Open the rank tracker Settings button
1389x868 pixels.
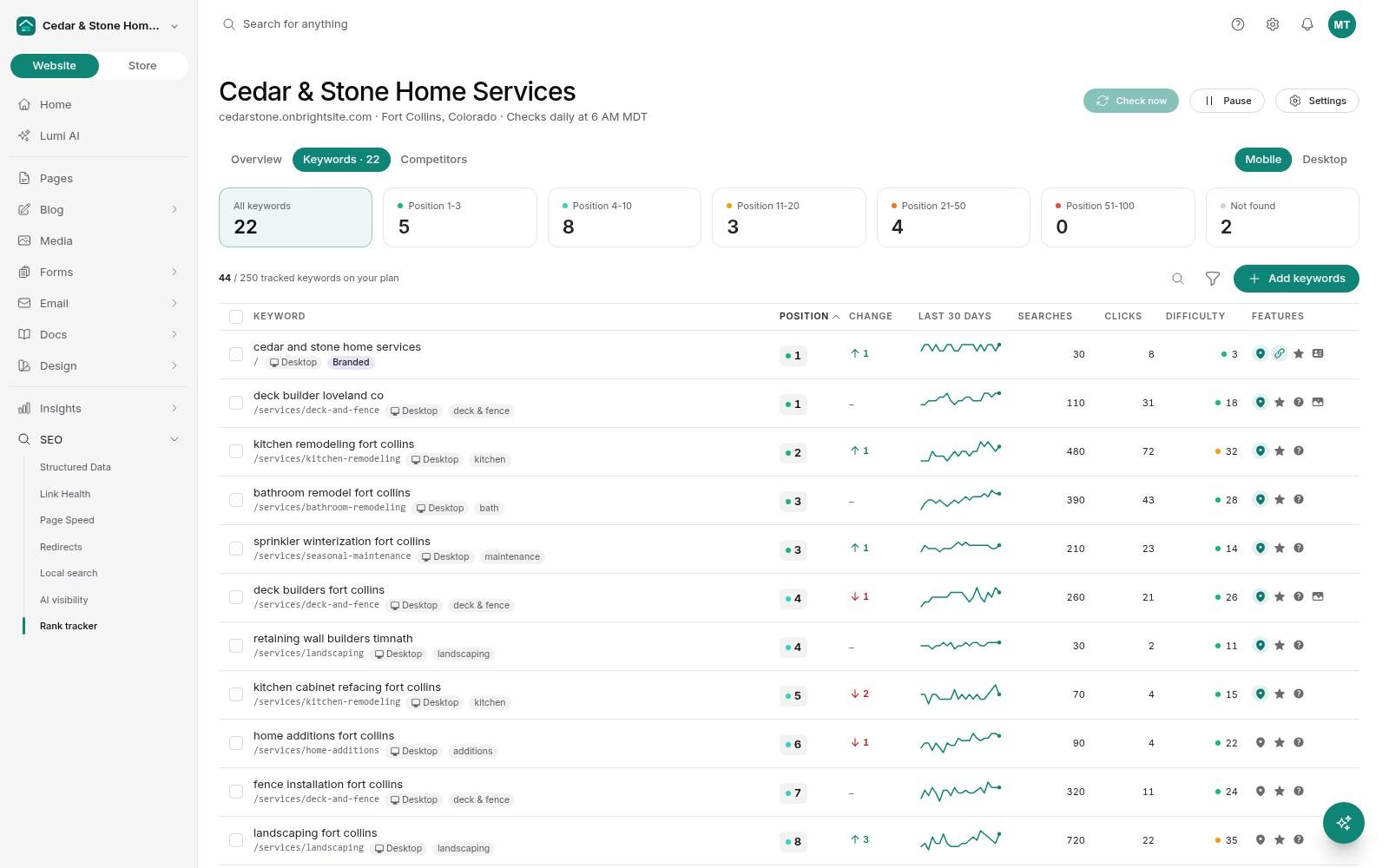pyautogui.click(x=1317, y=101)
